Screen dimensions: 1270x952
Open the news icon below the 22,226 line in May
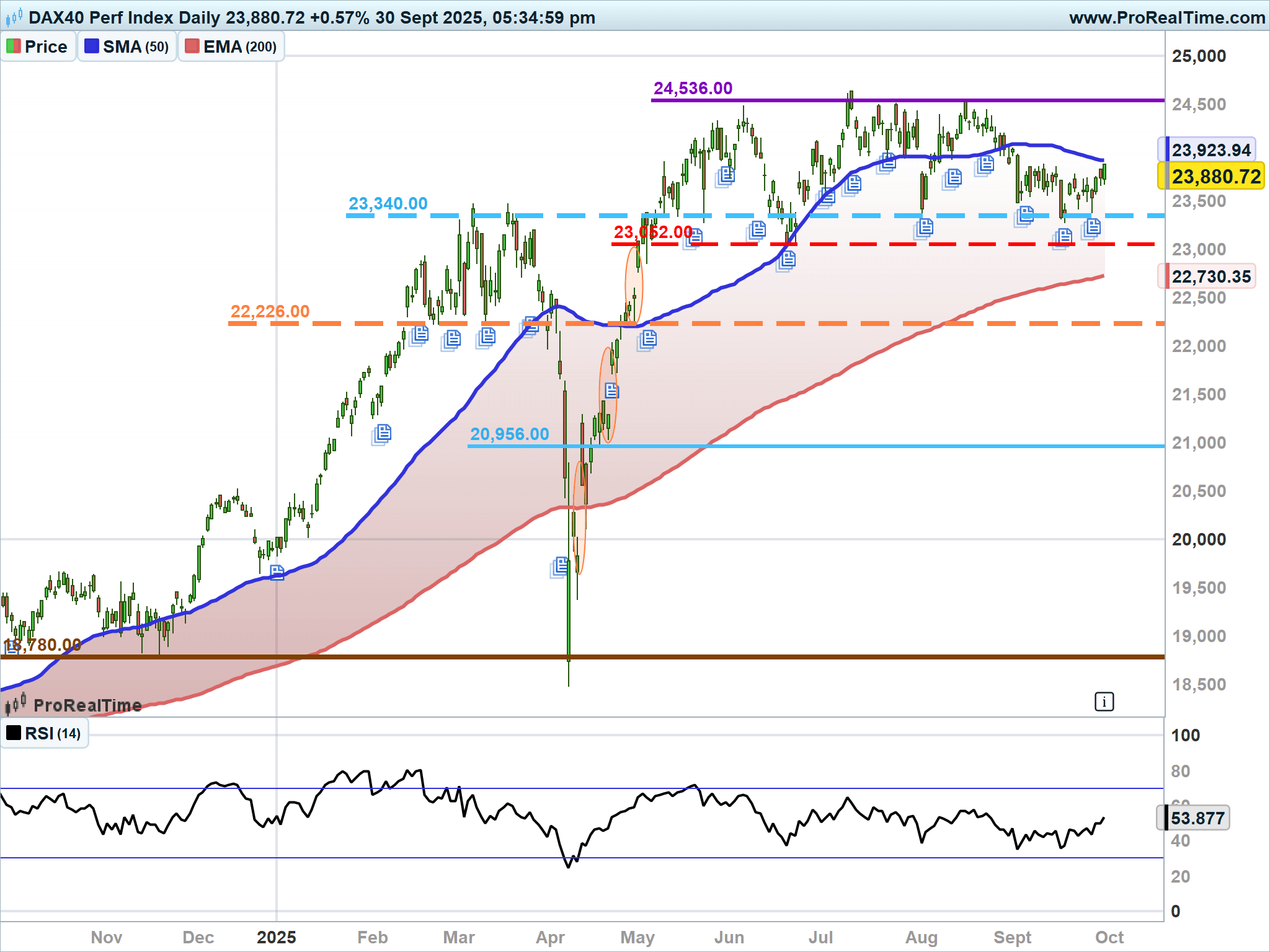[x=647, y=339]
